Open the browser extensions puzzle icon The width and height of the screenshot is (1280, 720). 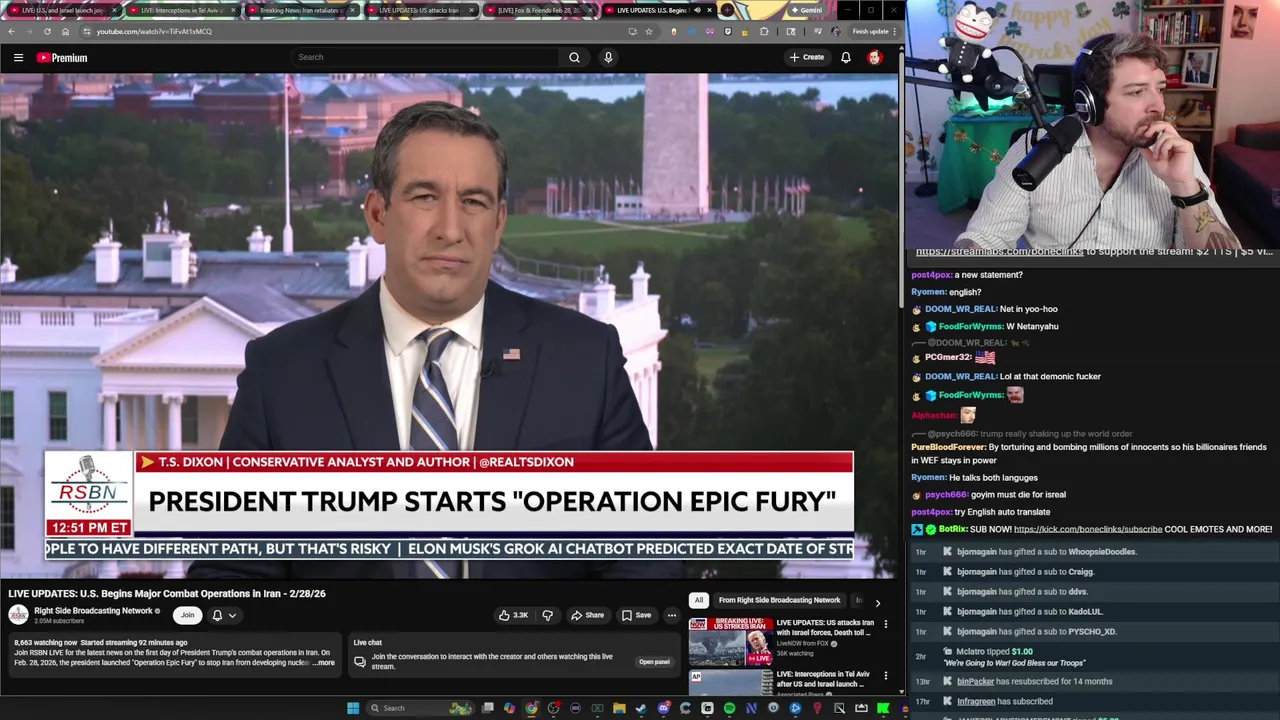pos(764,31)
